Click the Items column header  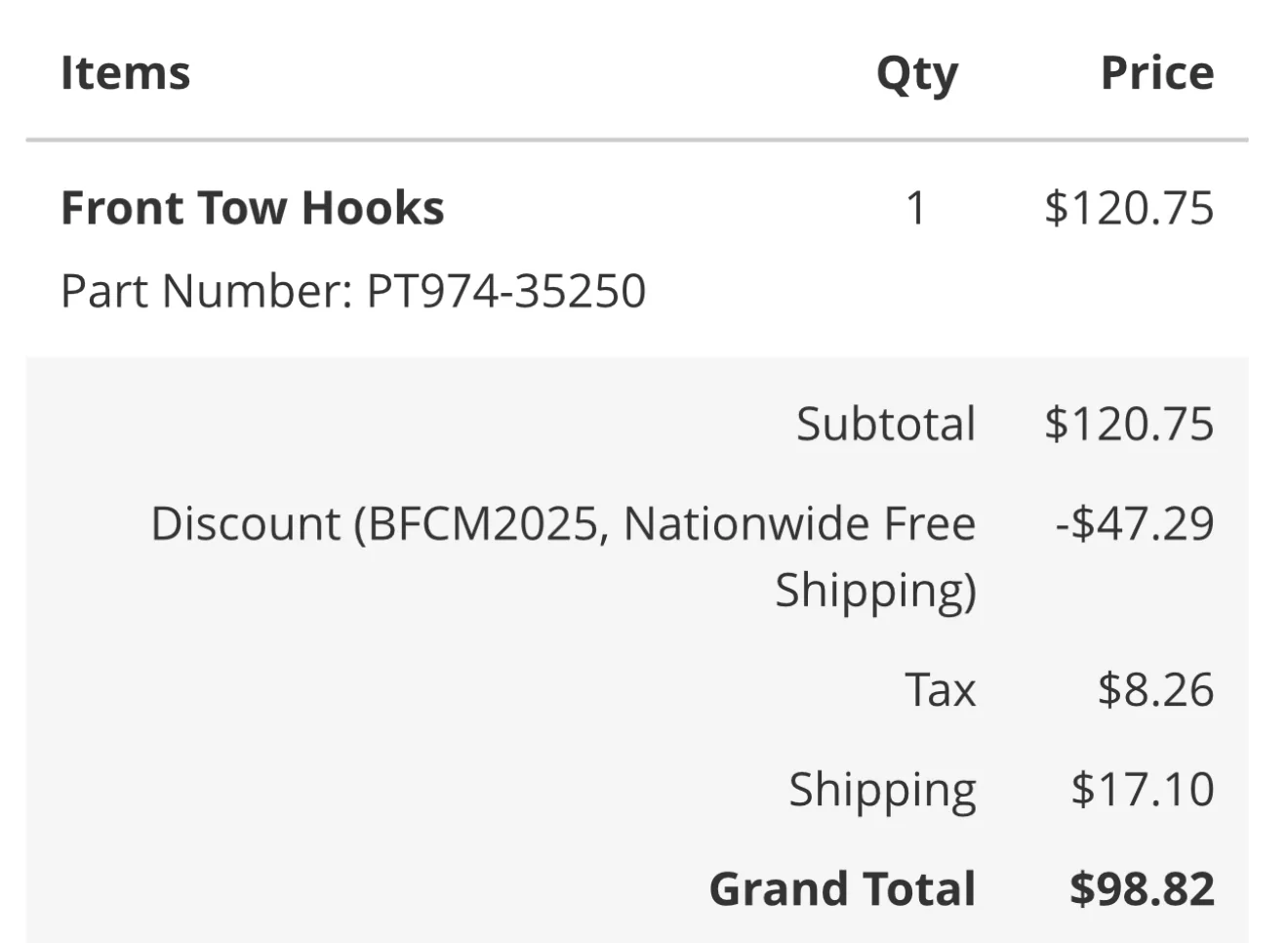[x=125, y=73]
